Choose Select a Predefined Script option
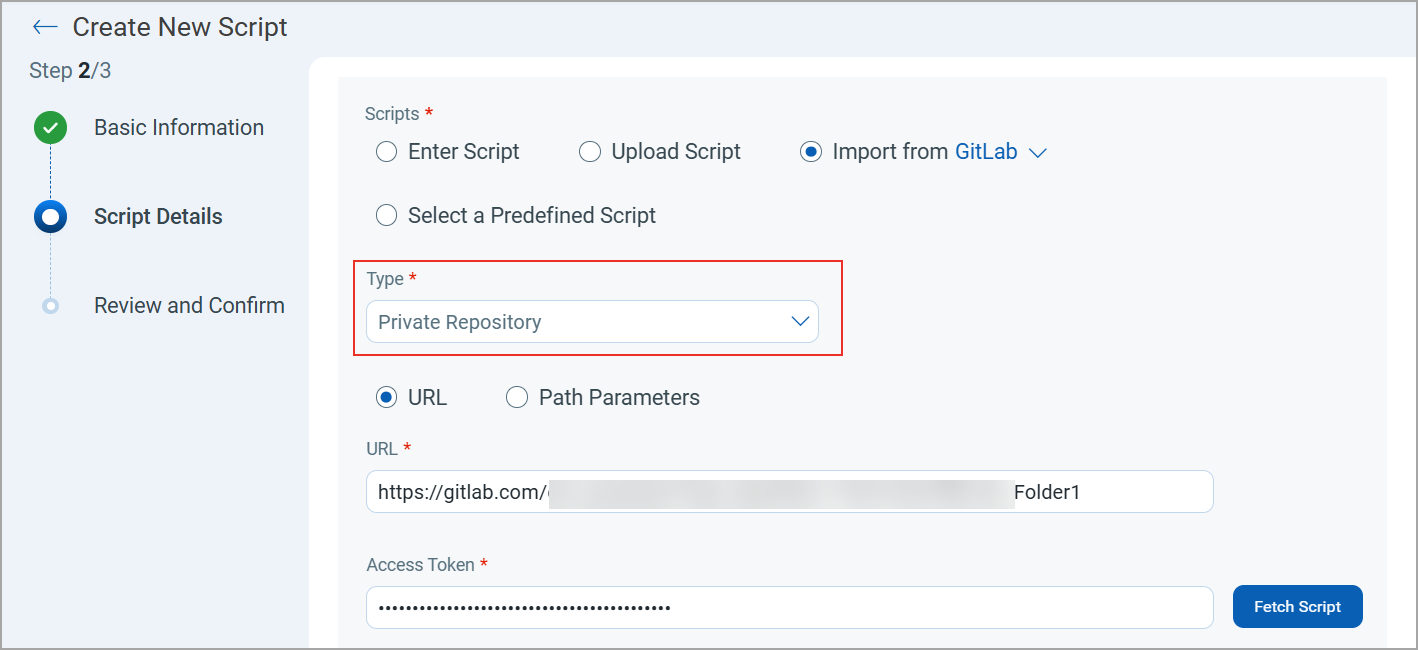1418x650 pixels. [386, 215]
